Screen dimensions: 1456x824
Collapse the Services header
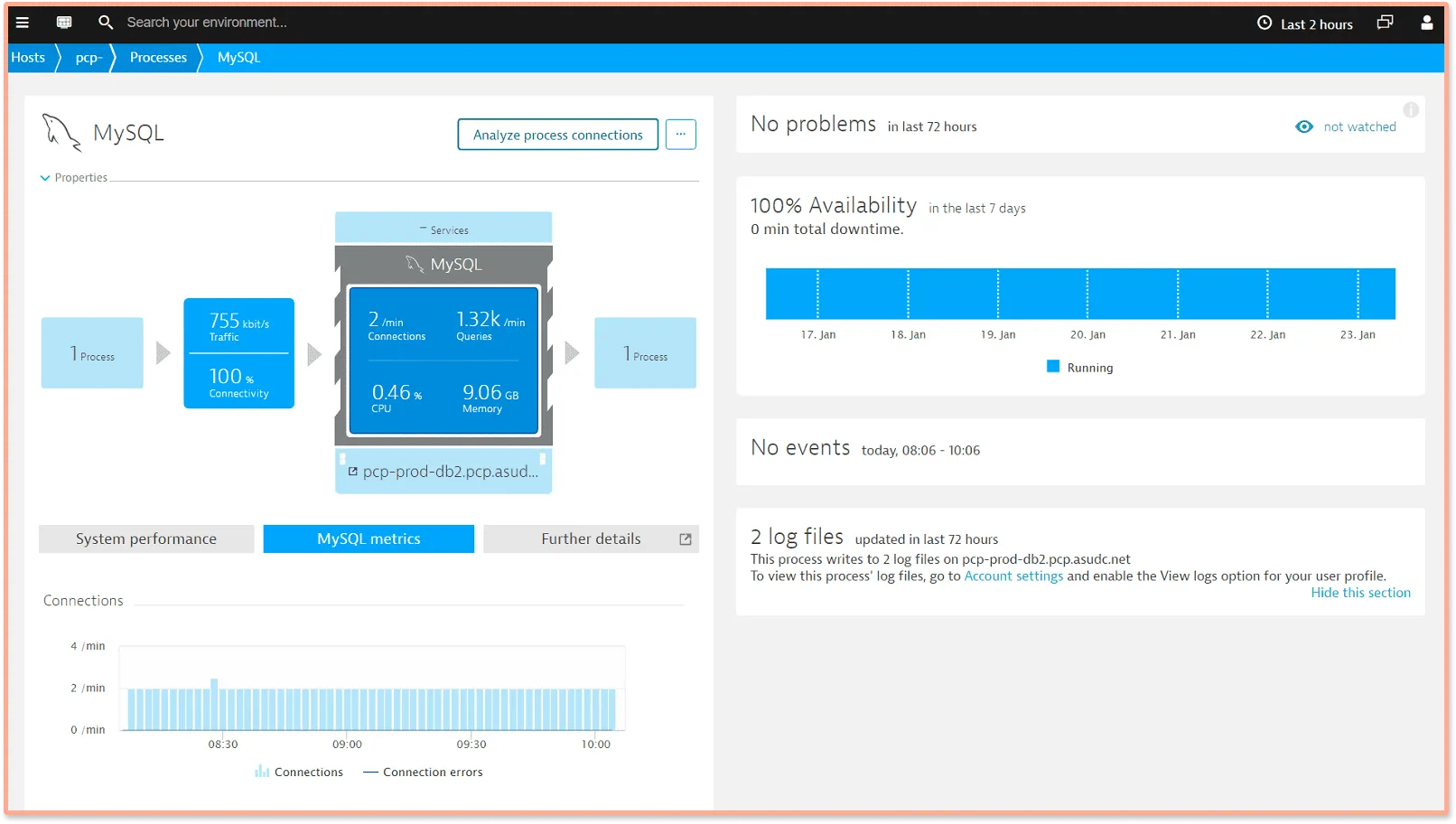(x=443, y=229)
